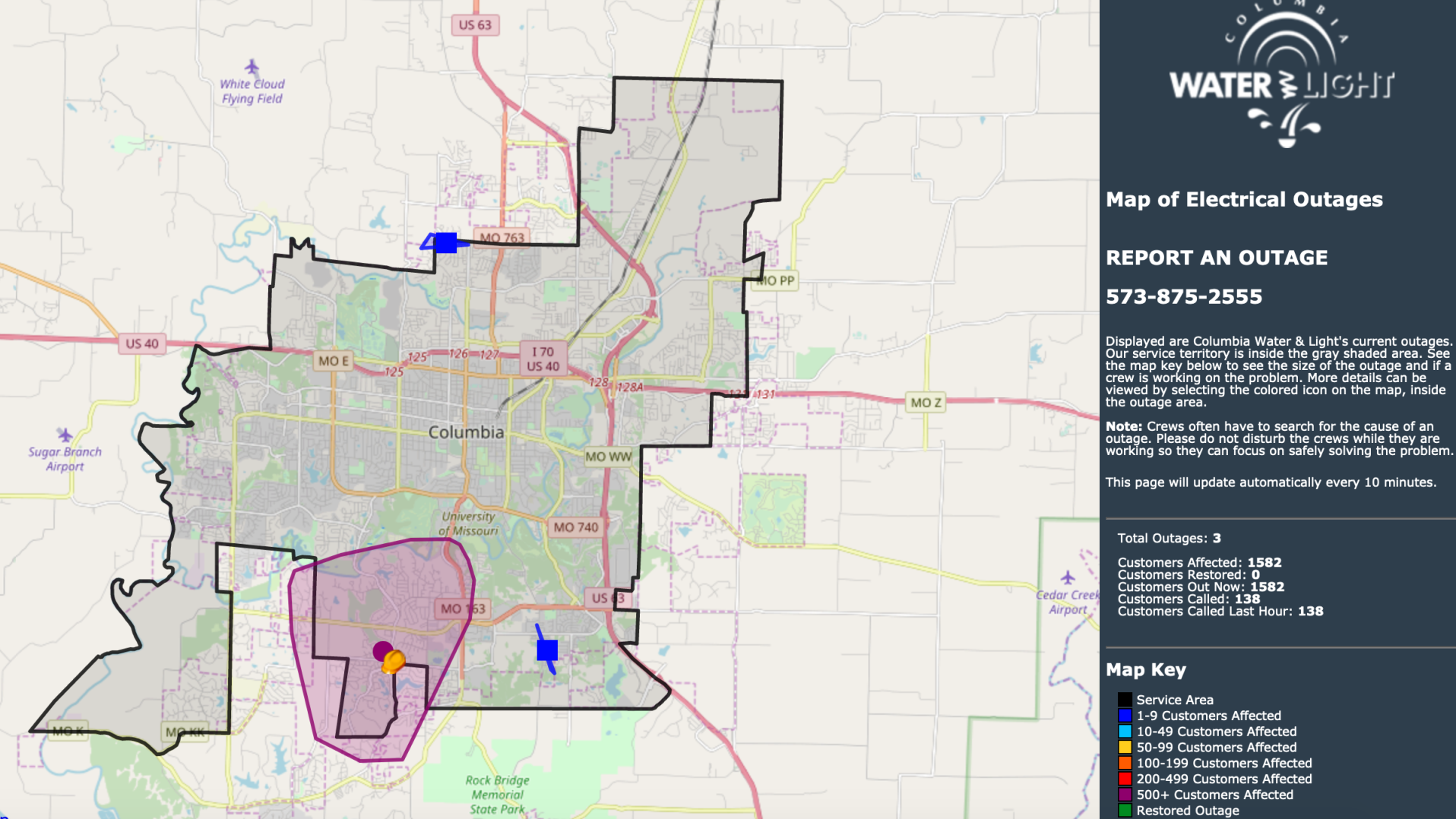Click the Rock Bridge Memorial State Park label

coord(497,794)
